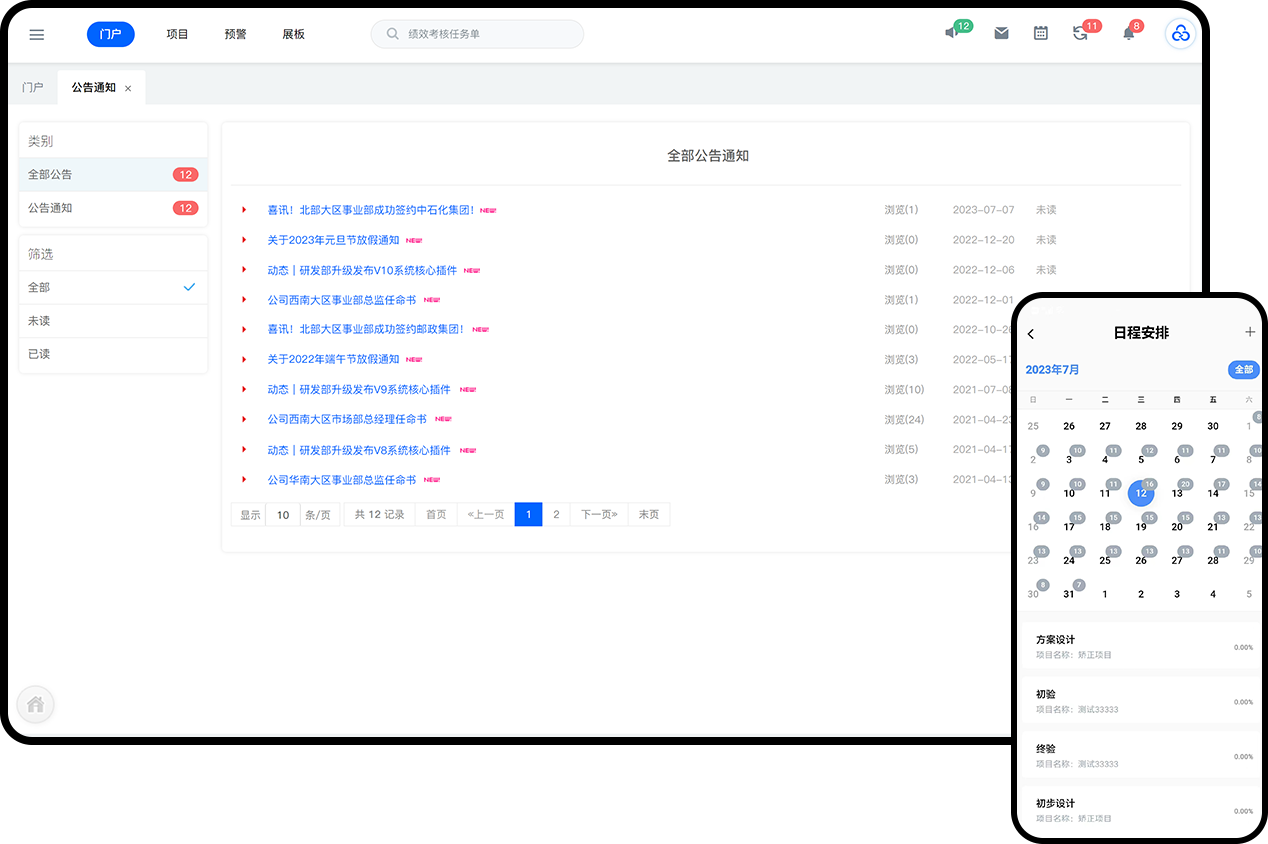Open the calendar icon in top bar
Screen dimensions: 1268x844
[x=1041, y=33]
